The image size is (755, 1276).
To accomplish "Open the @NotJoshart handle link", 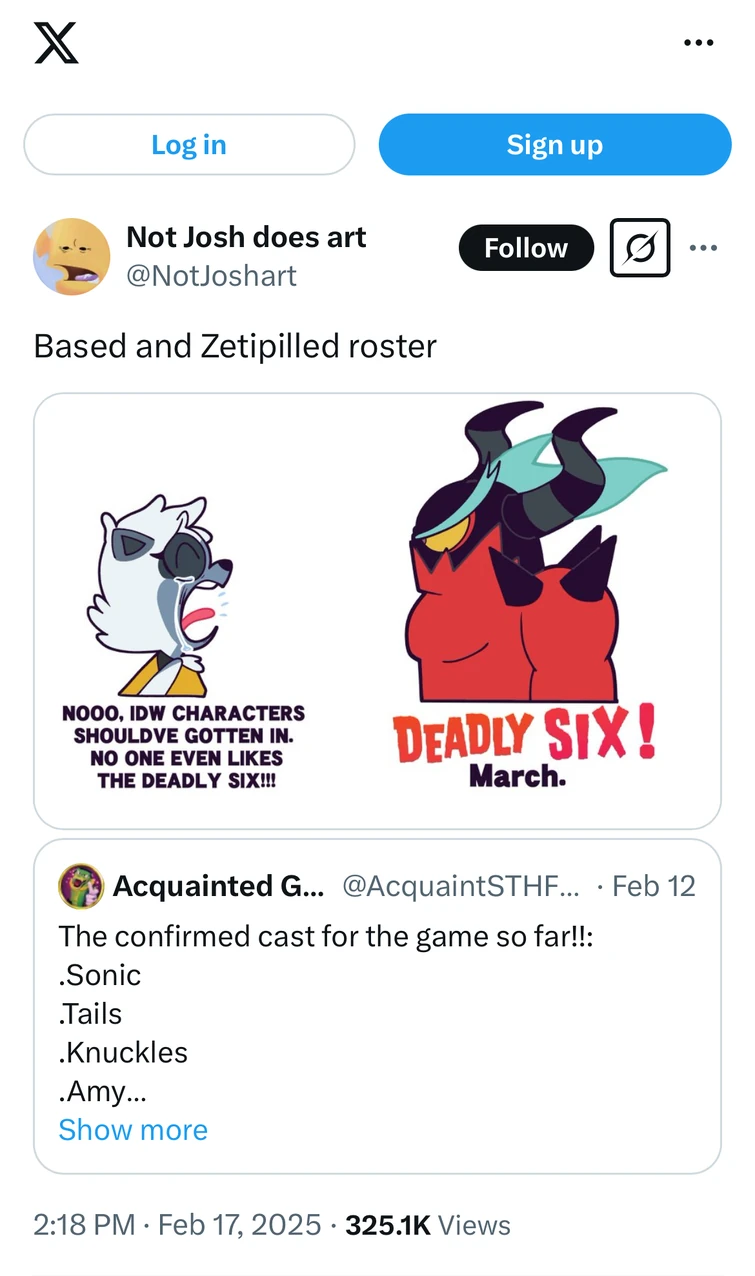I will [215, 276].
